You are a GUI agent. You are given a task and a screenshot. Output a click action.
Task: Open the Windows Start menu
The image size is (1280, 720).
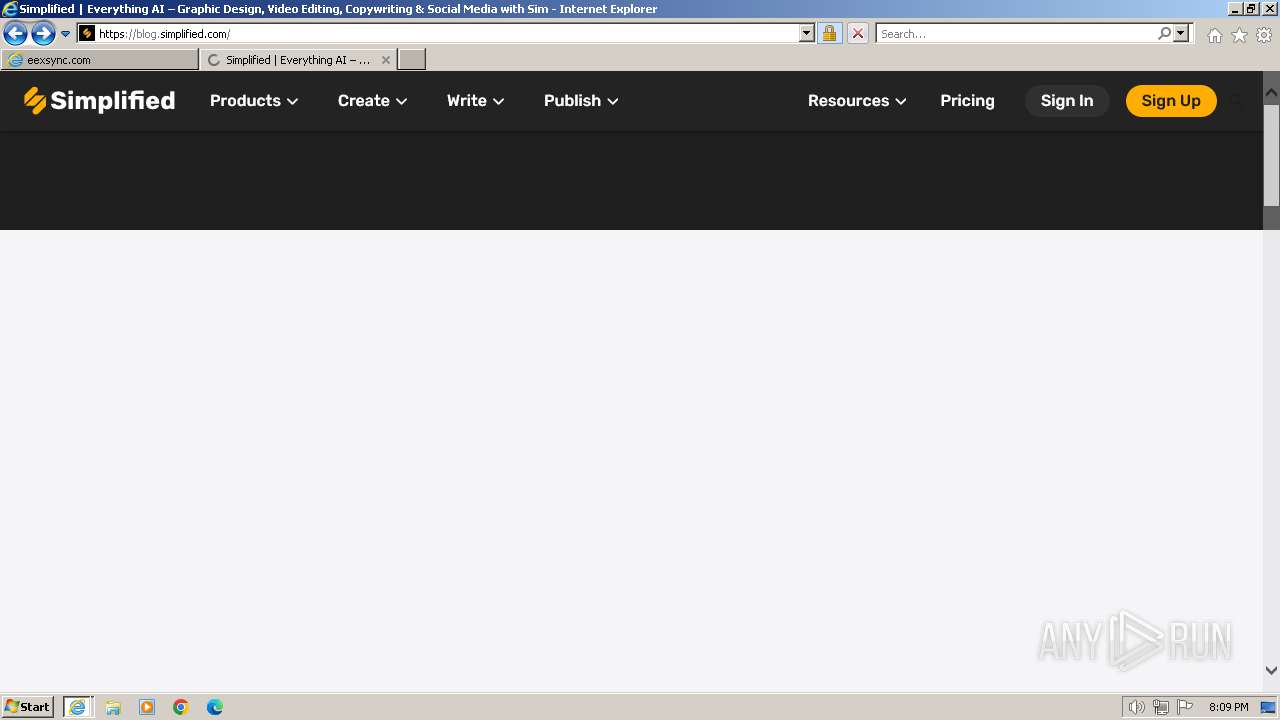pyautogui.click(x=27, y=707)
